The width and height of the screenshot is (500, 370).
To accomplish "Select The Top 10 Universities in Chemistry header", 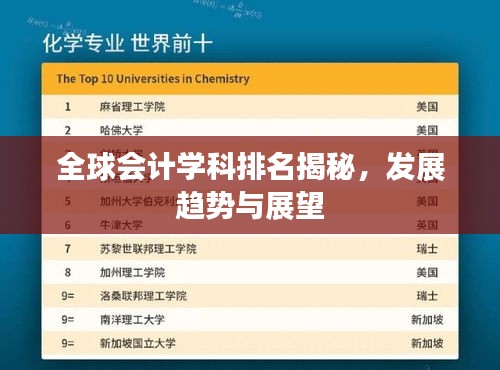I will coord(153,79).
